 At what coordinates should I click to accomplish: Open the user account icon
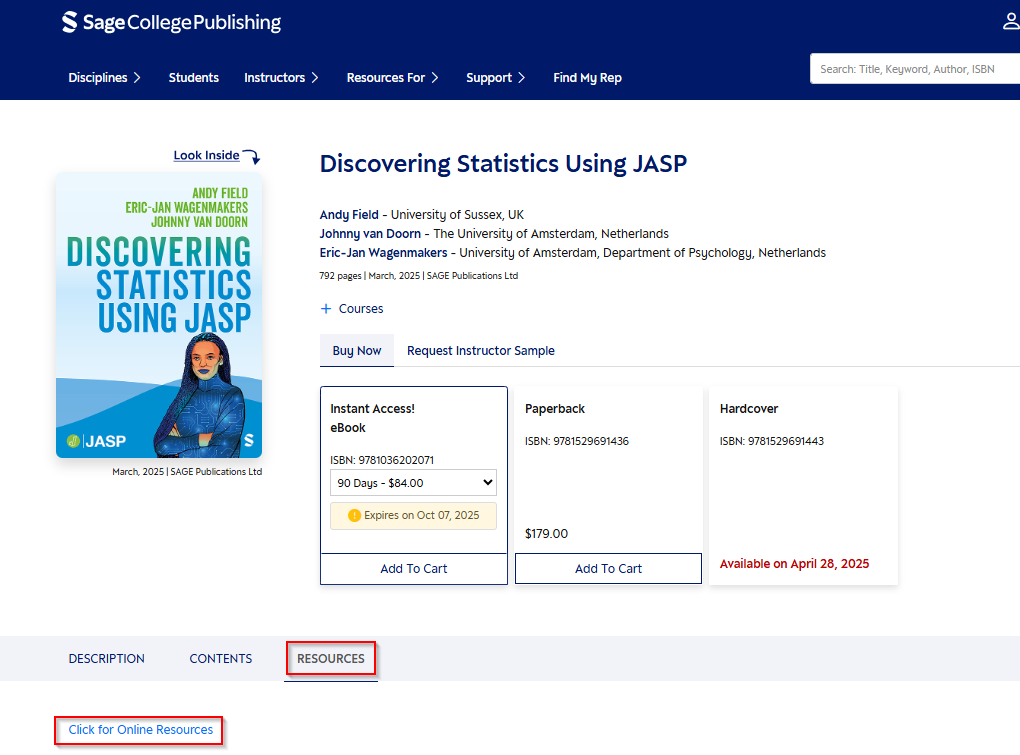click(1010, 21)
